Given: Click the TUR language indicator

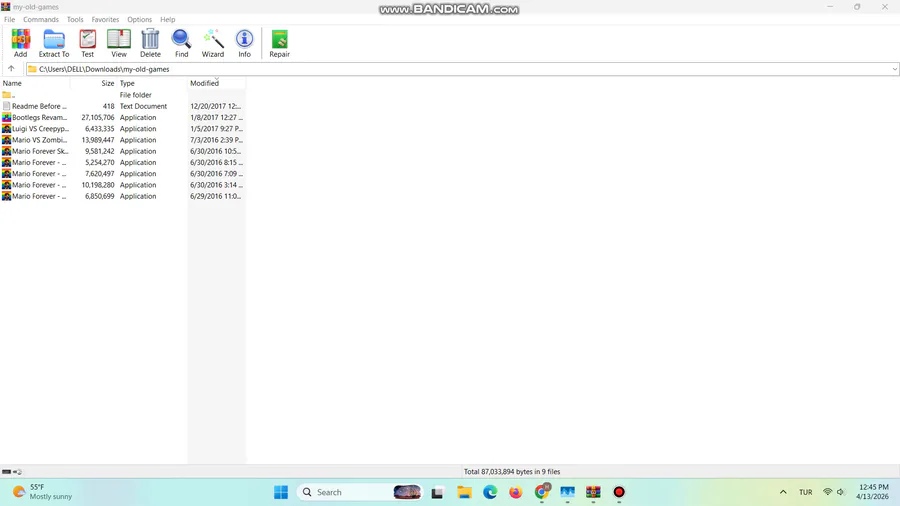Looking at the screenshot, I should click(x=806, y=492).
